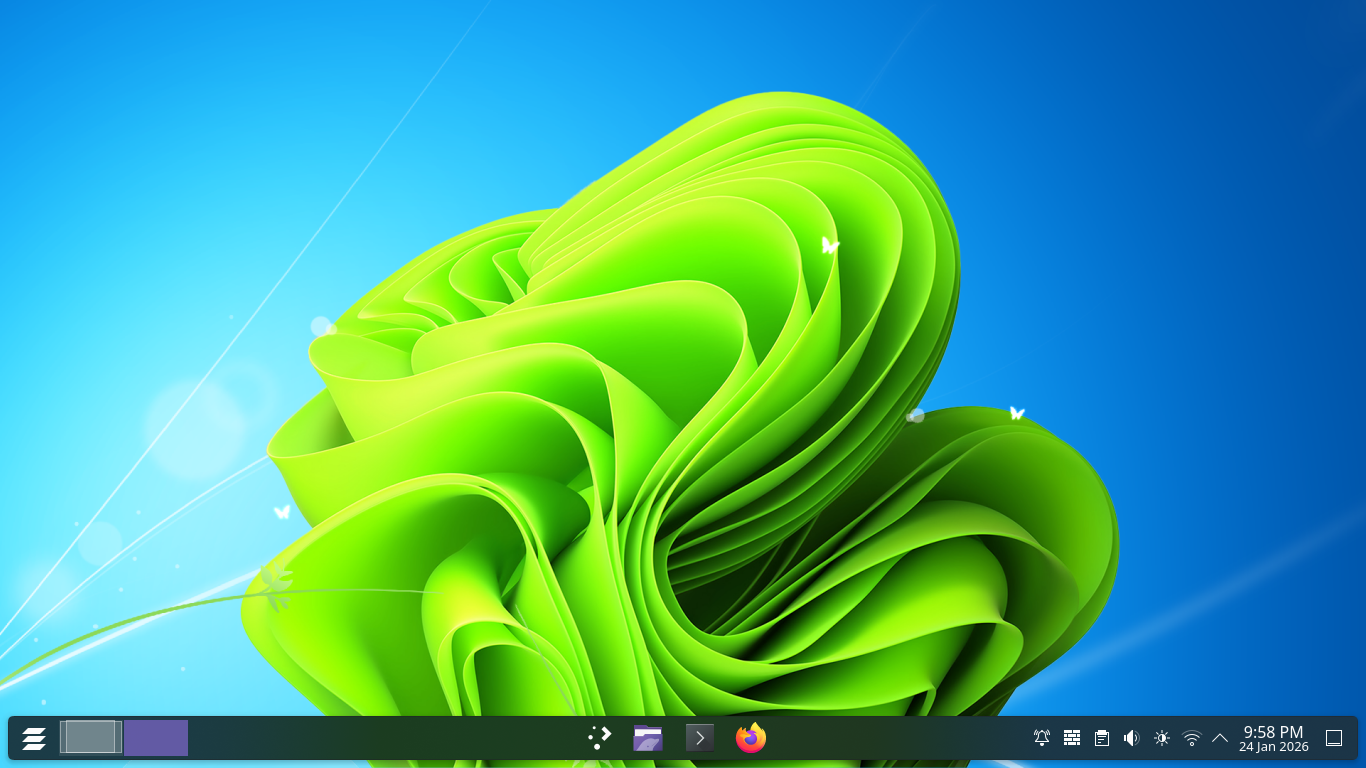Open the notifications bell tray icon
Image resolution: width=1366 pixels, height=768 pixels.
pyautogui.click(x=1042, y=738)
